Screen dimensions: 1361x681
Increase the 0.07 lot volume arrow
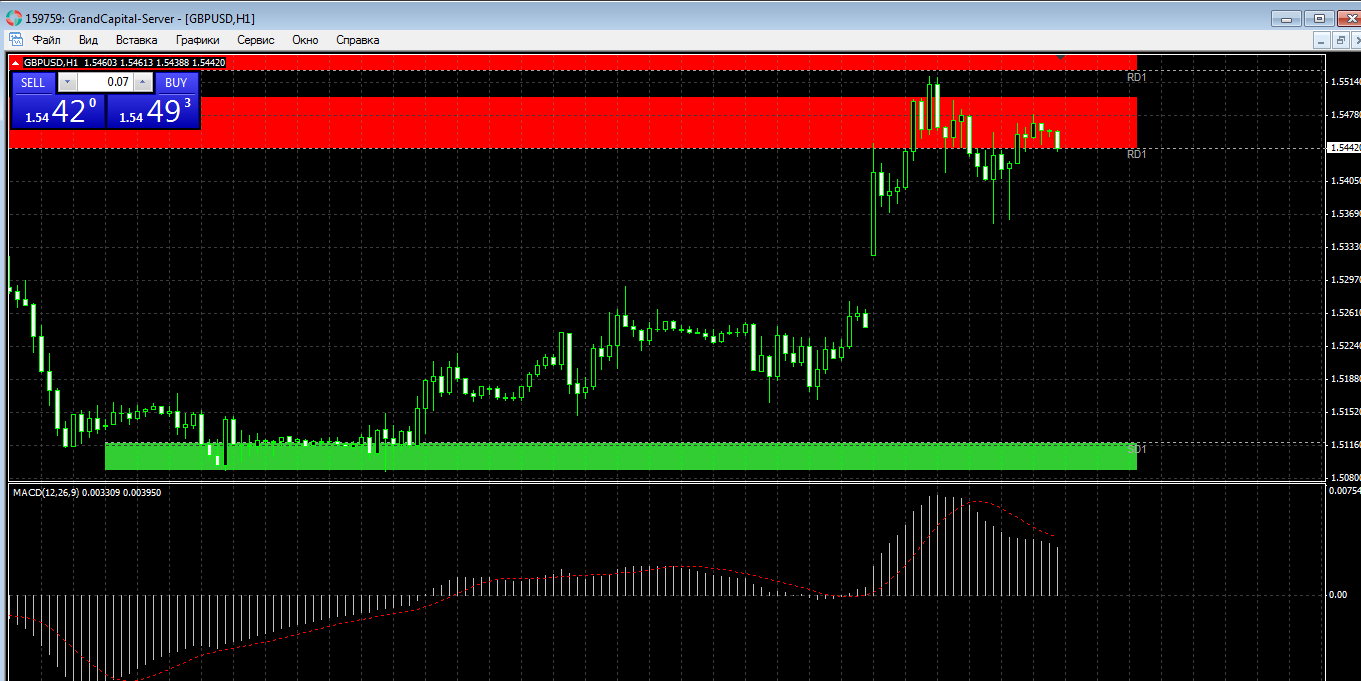pyautogui.click(x=143, y=82)
